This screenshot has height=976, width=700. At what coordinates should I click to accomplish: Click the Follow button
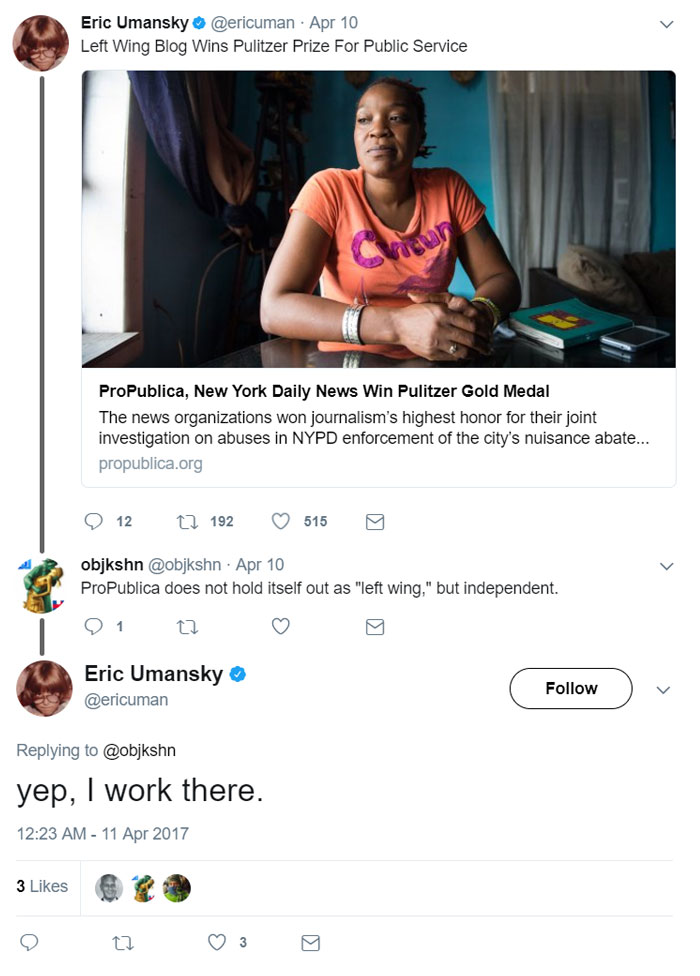(x=570, y=688)
